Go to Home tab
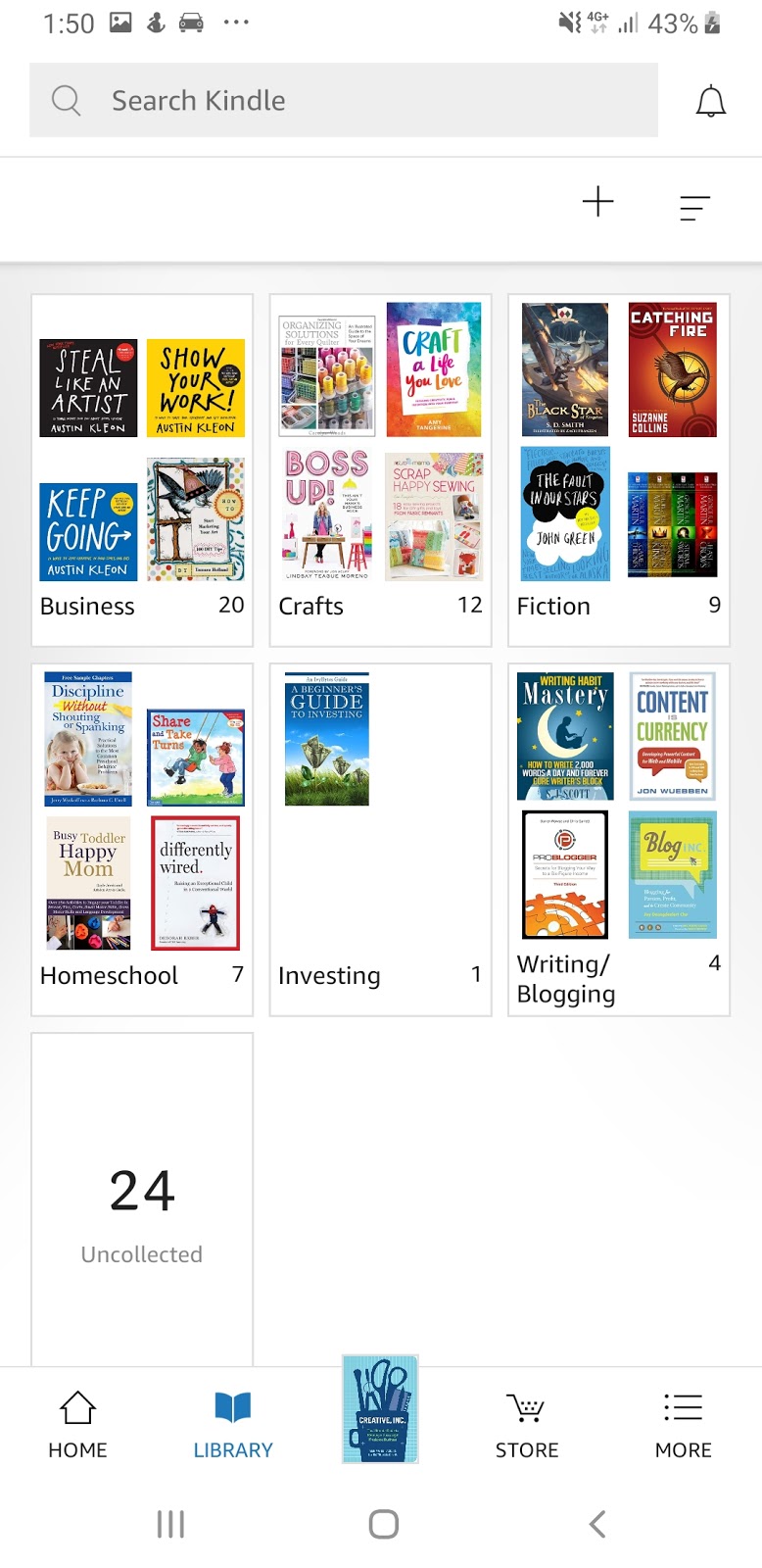Screen dimensions: 762x1568 click(77, 1425)
